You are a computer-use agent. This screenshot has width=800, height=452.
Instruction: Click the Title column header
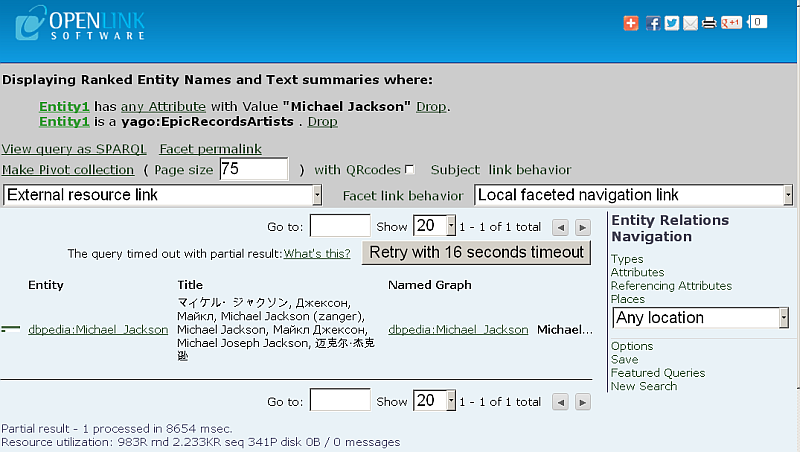point(190,285)
